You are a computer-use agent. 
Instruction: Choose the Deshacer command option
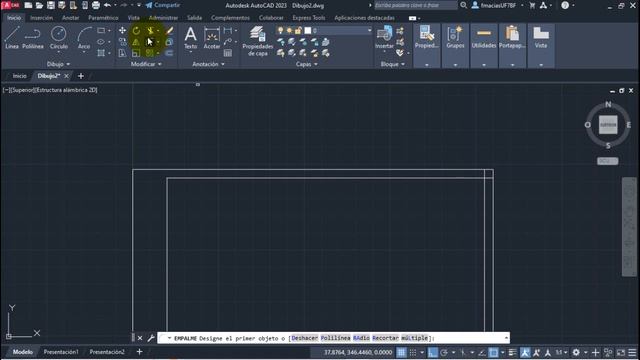304,338
